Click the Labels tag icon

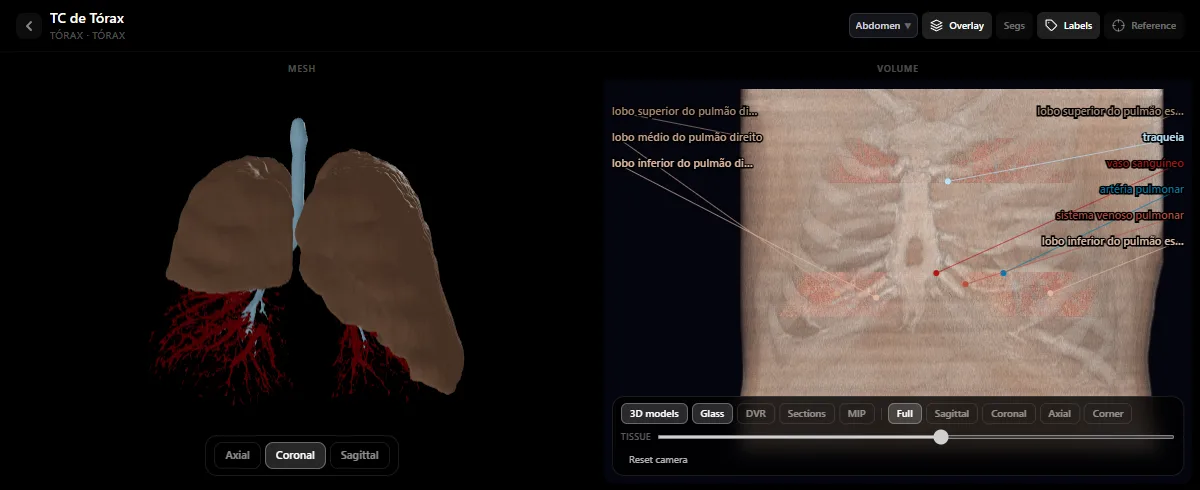[1051, 26]
